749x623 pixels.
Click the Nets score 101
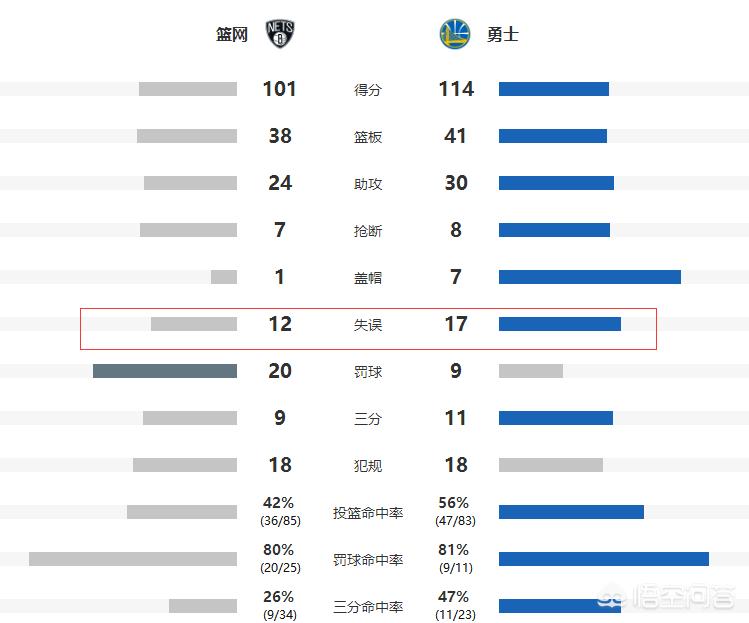pyautogui.click(x=280, y=89)
